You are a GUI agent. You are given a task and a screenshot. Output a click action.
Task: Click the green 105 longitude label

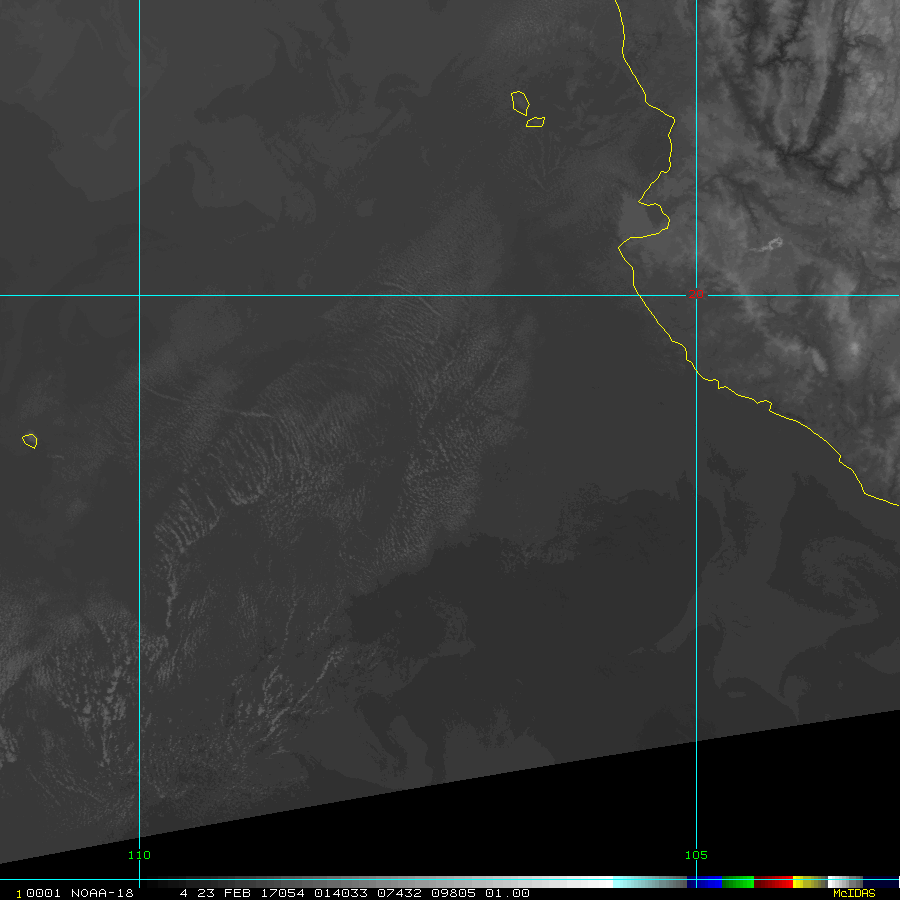click(696, 855)
